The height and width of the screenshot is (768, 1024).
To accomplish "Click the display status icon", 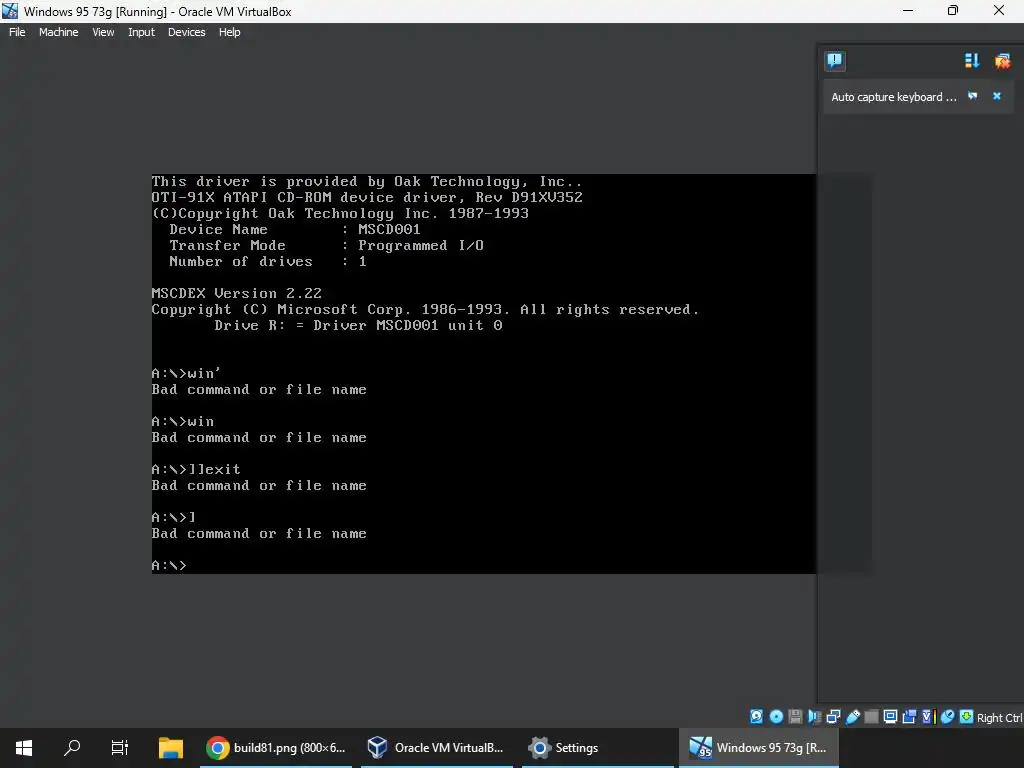I will (x=890, y=716).
